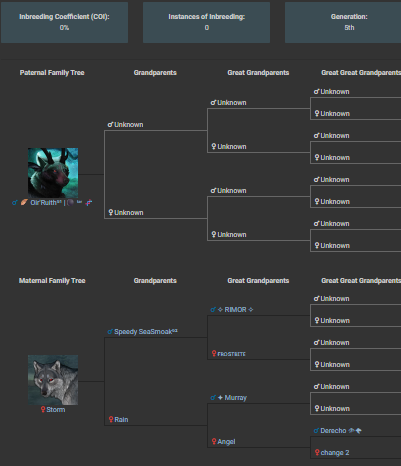Click the male Unknown paternal grandparent entry
Viewport: 401px width, 466px height.
(125, 125)
